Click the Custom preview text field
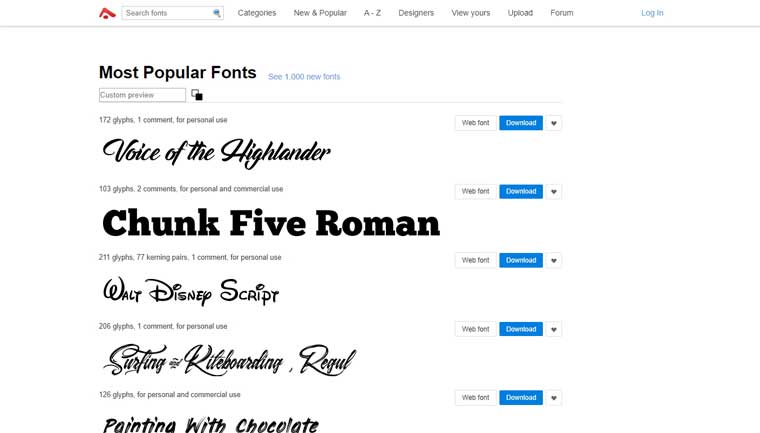This screenshot has width=760, height=433. click(x=142, y=95)
